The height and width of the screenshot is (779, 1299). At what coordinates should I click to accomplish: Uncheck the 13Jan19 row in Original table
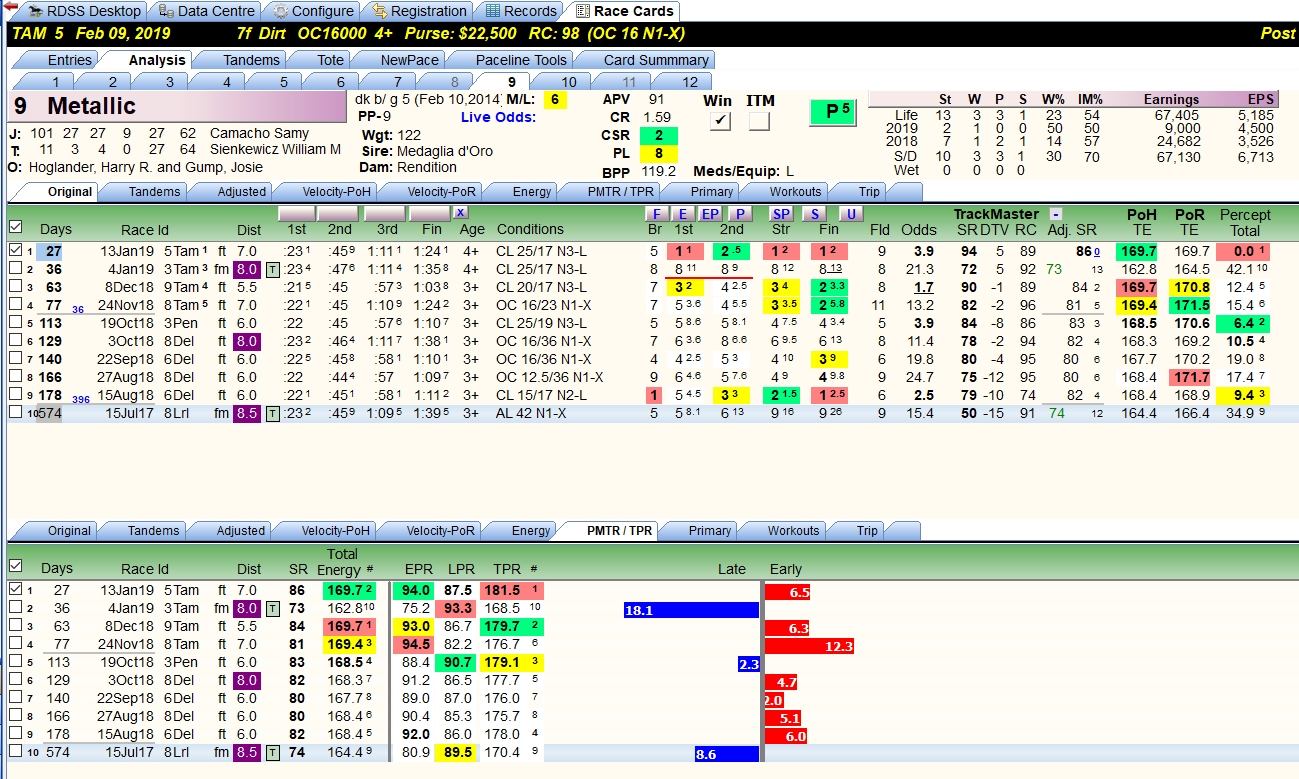click(x=15, y=251)
